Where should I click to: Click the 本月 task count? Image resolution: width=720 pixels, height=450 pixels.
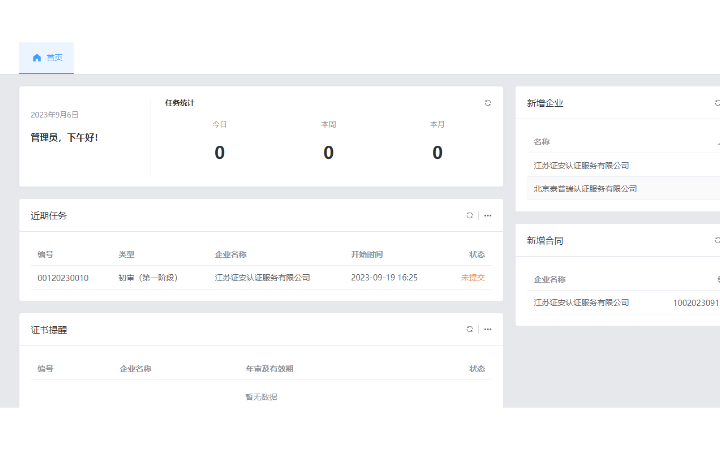pos(437,153)
